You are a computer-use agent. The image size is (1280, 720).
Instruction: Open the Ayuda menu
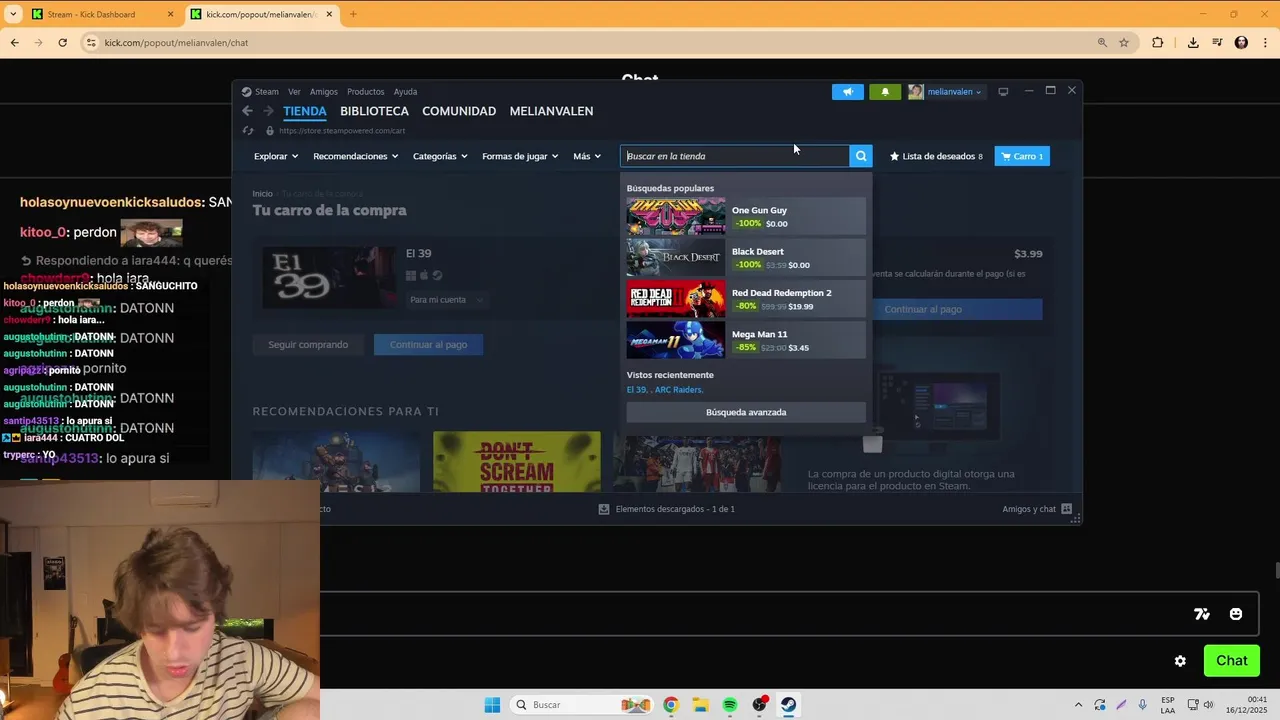pyautogui.click(x=405, y=92)
